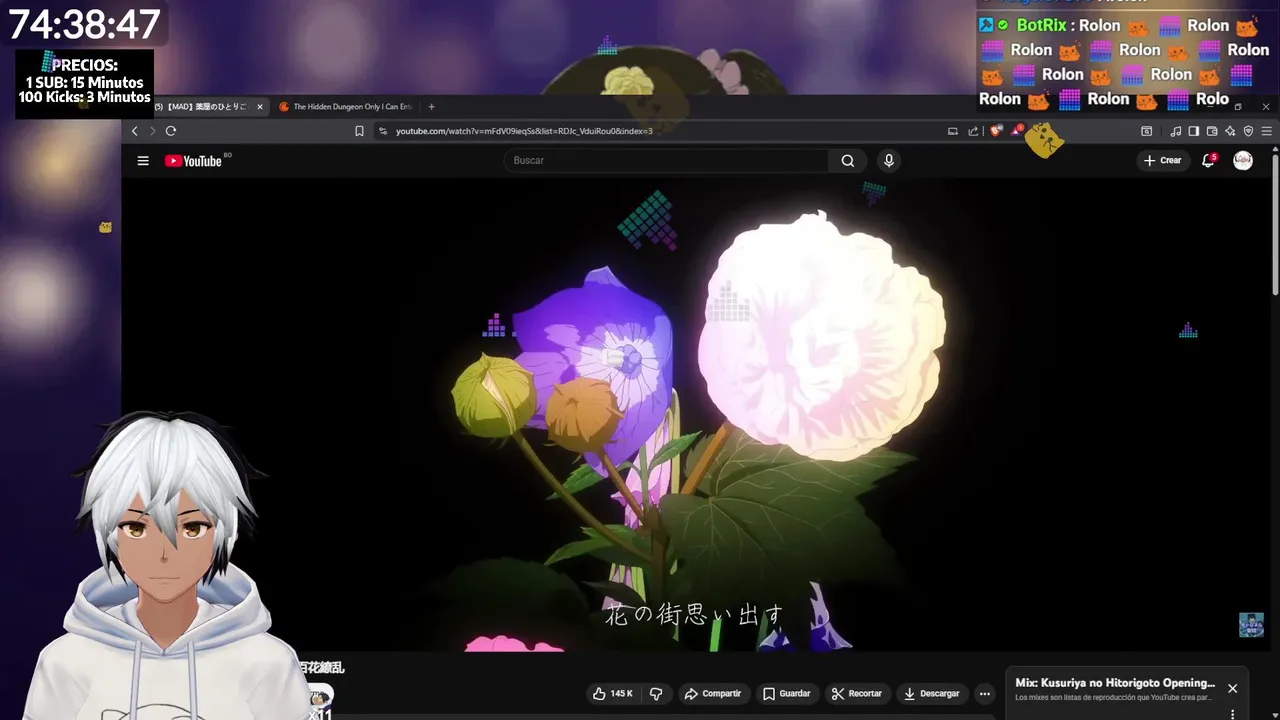Click the channel watermark in video corner
This screenshot has width=1280, height=720.
tap(1251, 625)
